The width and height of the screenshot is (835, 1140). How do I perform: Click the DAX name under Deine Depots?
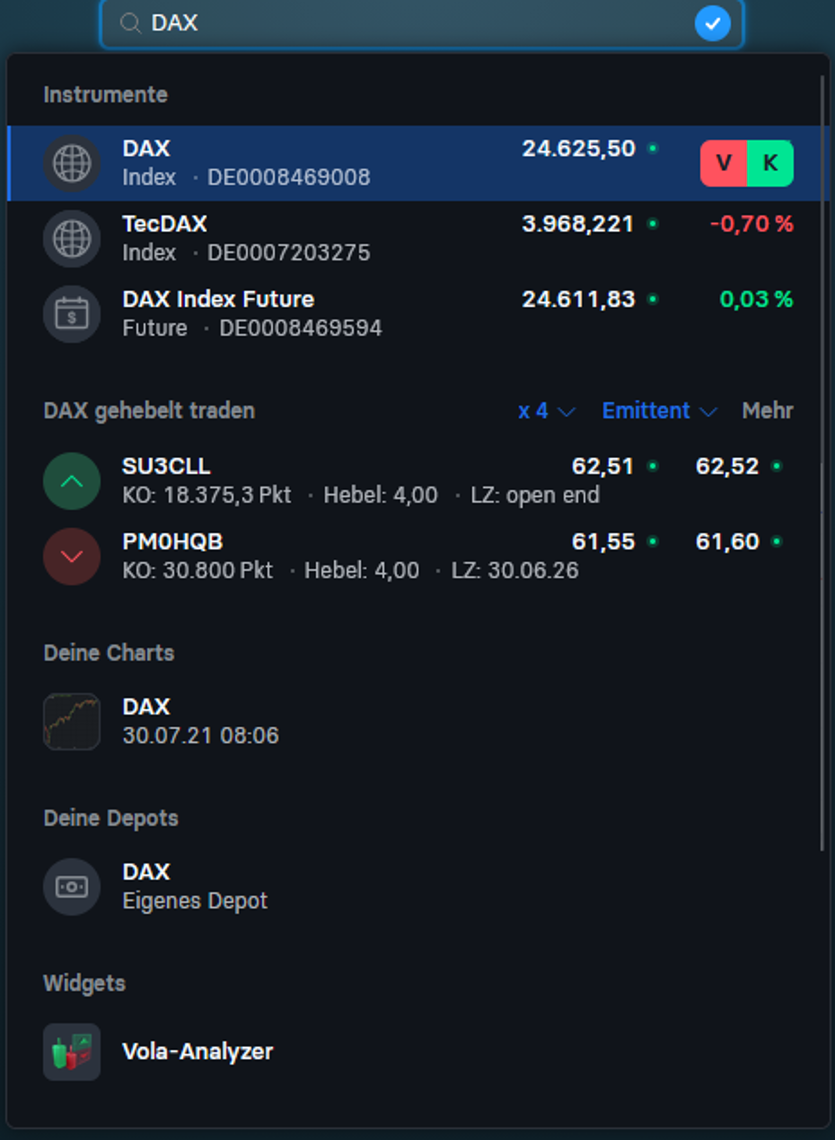(x=146, y=872)
